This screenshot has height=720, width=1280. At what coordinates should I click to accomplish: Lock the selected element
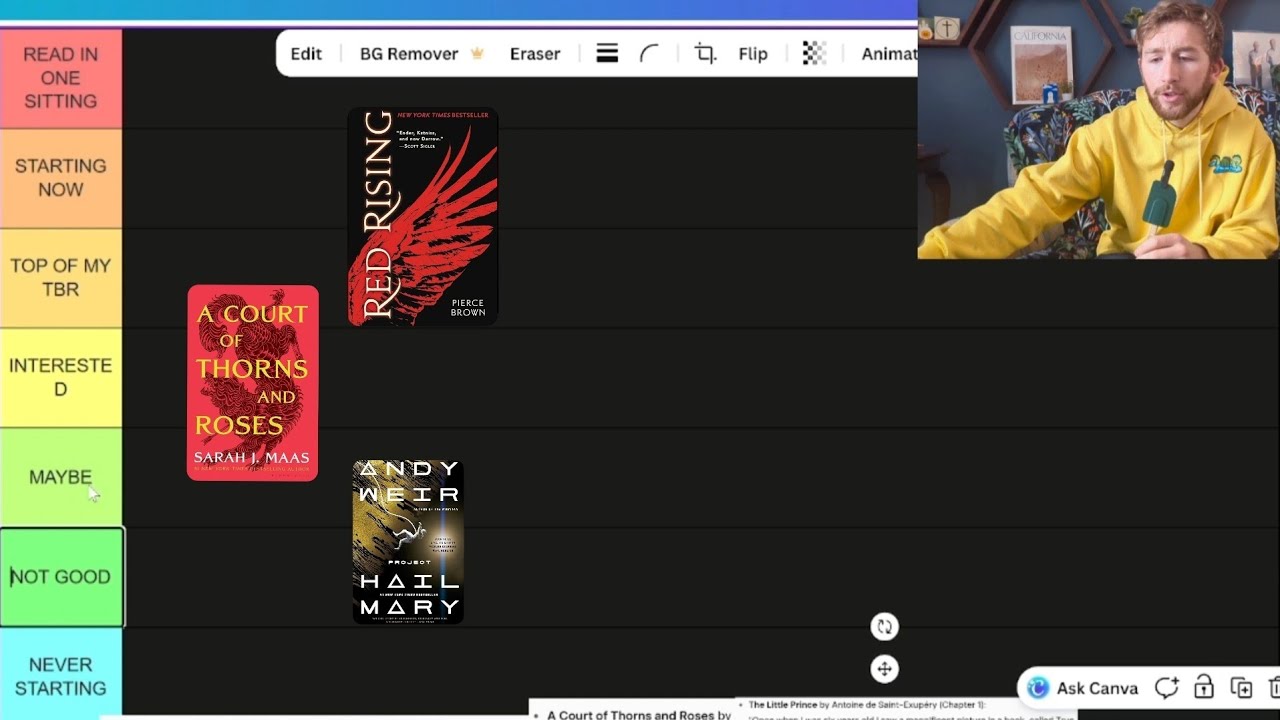tap(1204, 688)
